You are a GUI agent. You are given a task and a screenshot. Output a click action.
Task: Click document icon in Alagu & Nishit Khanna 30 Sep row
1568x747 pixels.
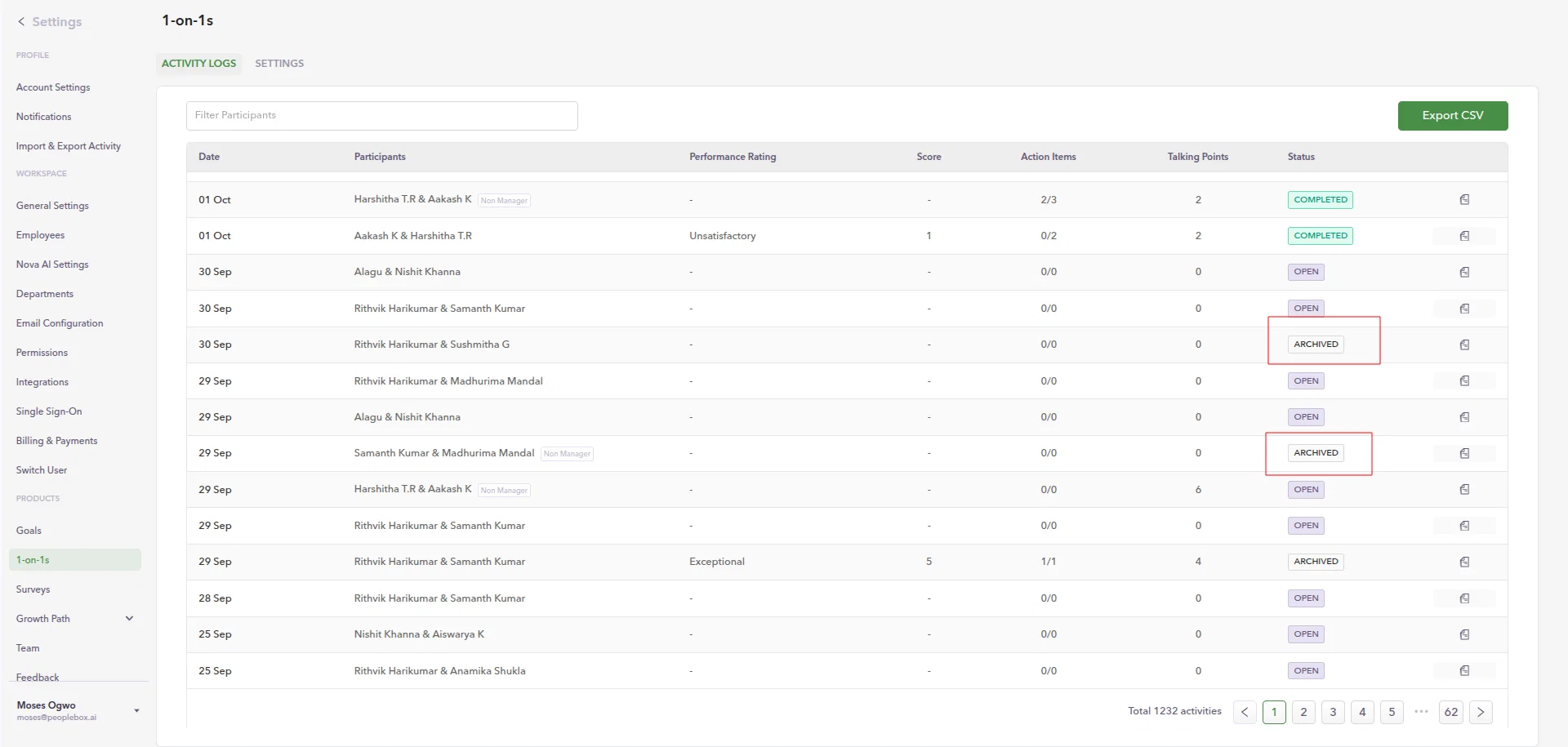tap(1464, 273)
